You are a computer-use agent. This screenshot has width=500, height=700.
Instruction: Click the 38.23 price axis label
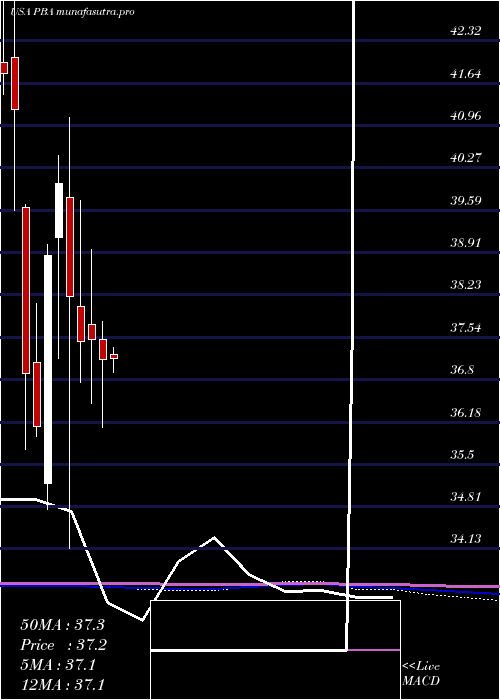point(466,285)
